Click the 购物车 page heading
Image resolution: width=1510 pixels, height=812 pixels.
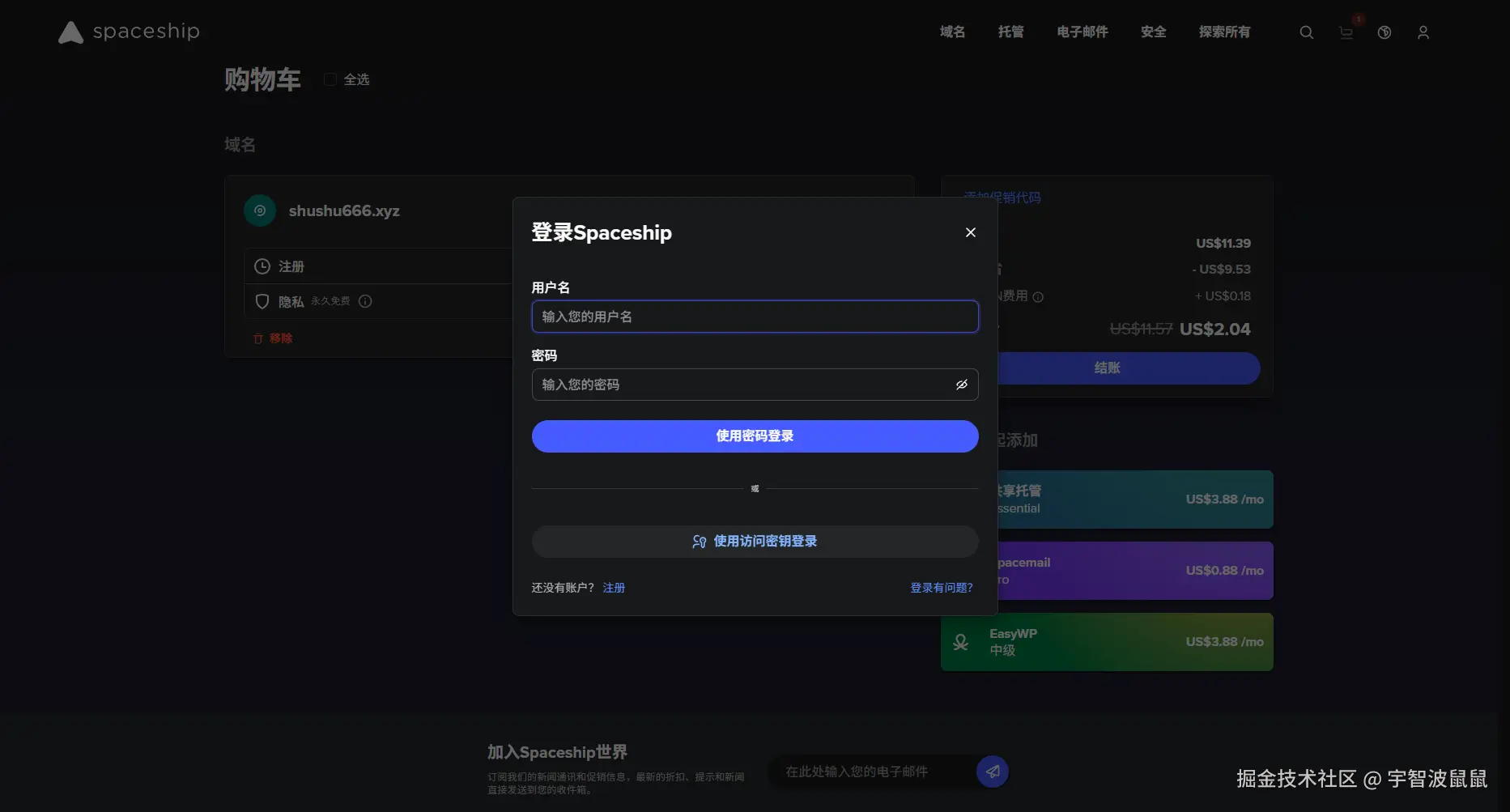click(262, 79)
